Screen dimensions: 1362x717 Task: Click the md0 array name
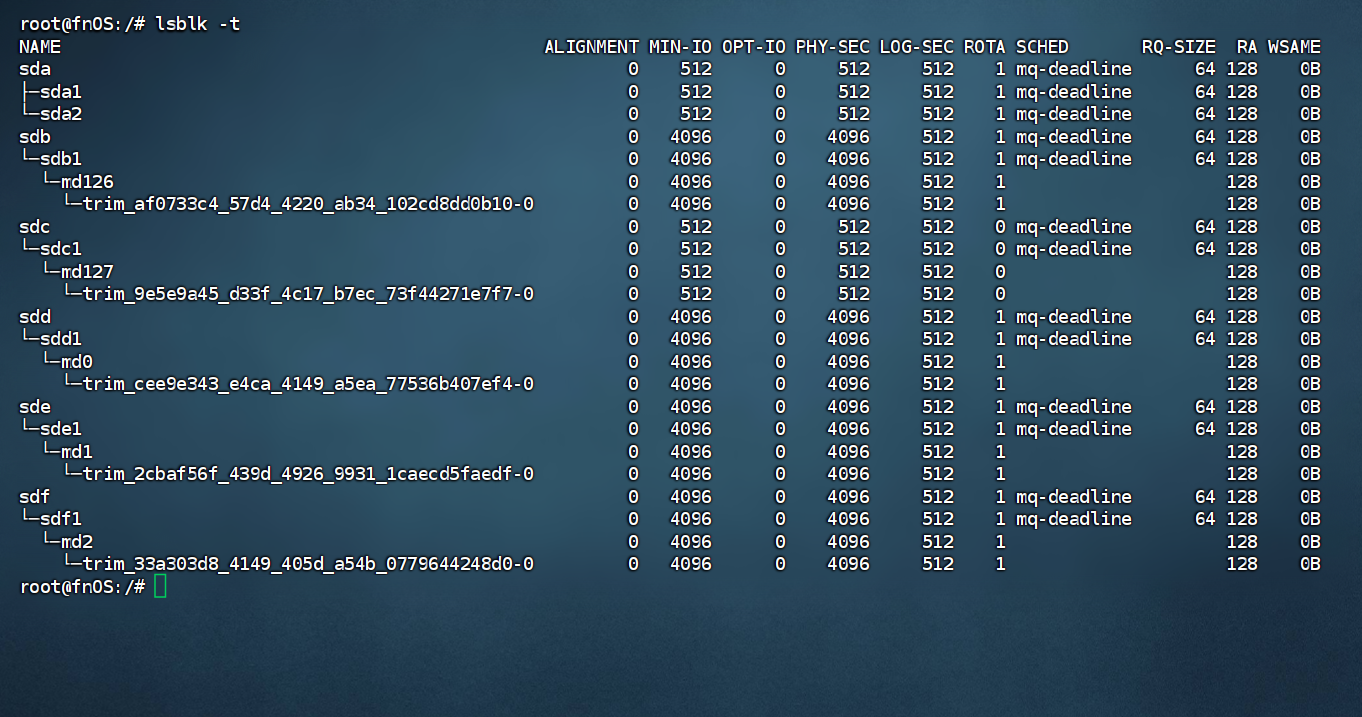pos(77,362)
